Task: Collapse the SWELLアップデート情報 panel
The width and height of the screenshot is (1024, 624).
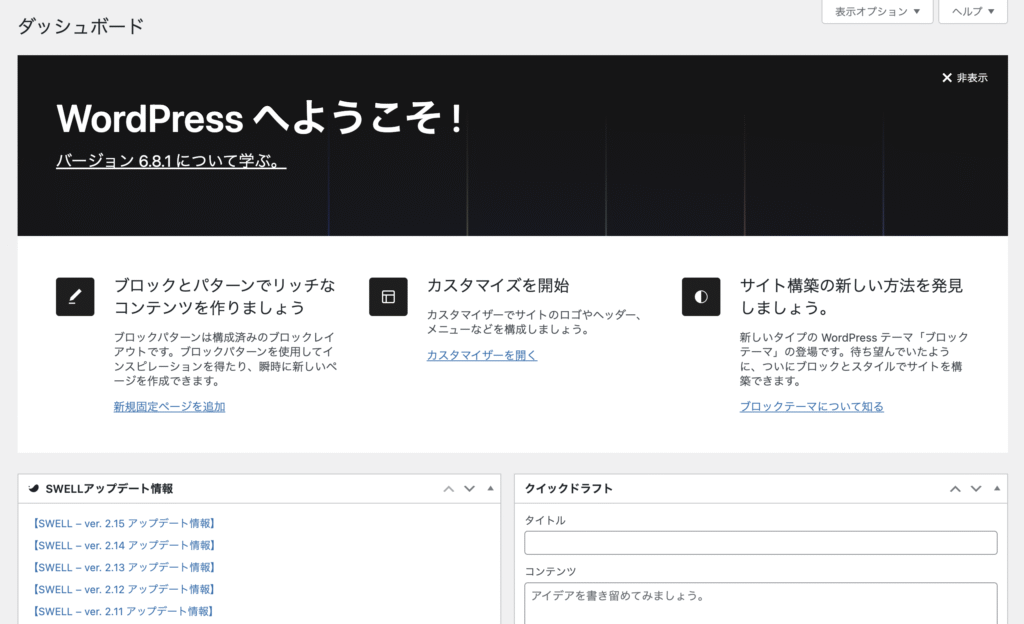Action: [x=490, y=488]
